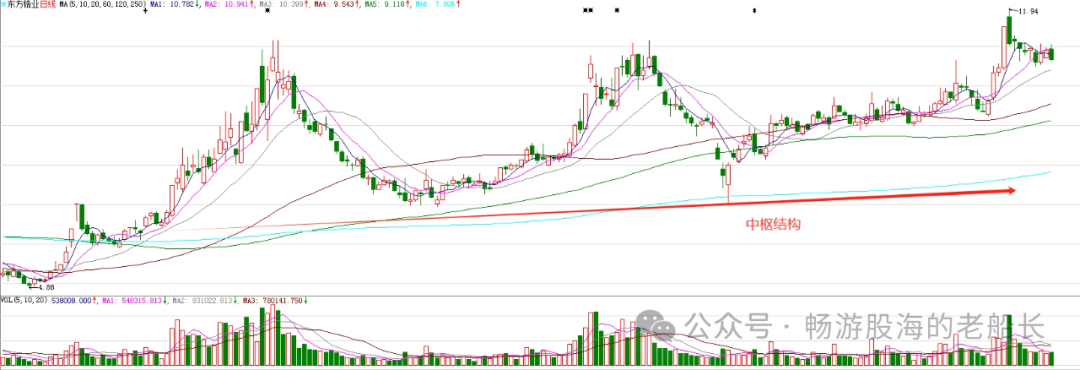
Task: Click the volume MA3: 780141.750 label
Action: 271,300
